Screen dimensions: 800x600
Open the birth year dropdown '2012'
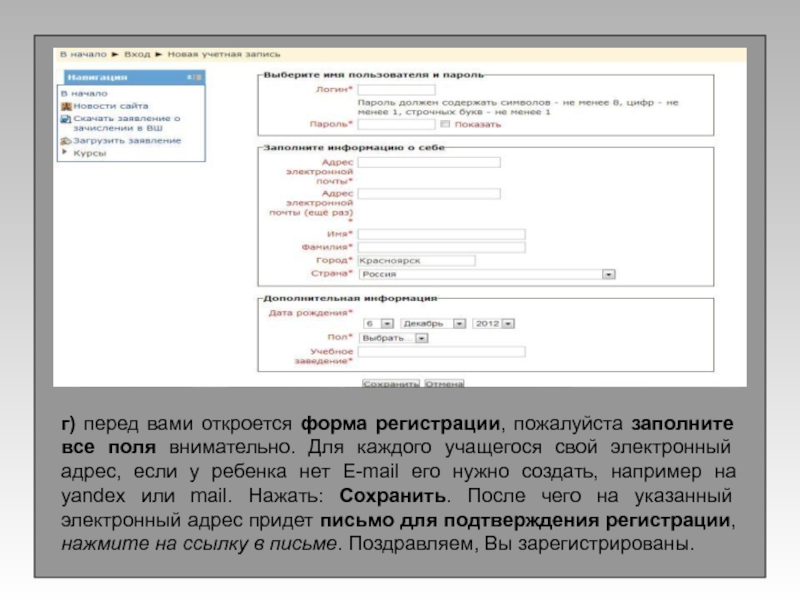[493, 323]
